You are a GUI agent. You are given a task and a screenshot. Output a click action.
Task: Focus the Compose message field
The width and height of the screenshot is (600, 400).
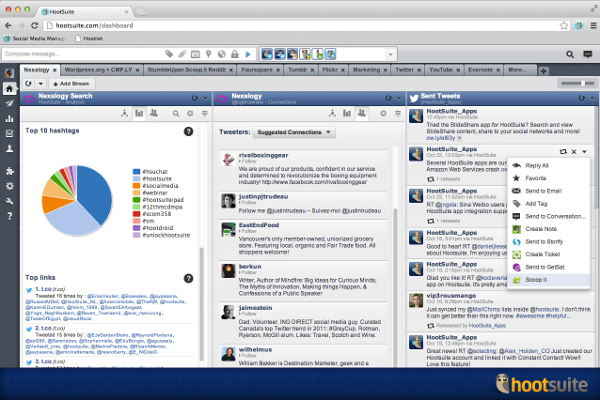[82, 54]
